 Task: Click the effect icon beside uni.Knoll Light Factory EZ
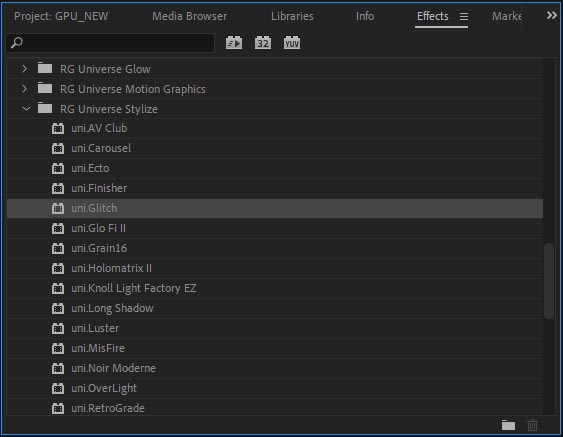(58, 288)
